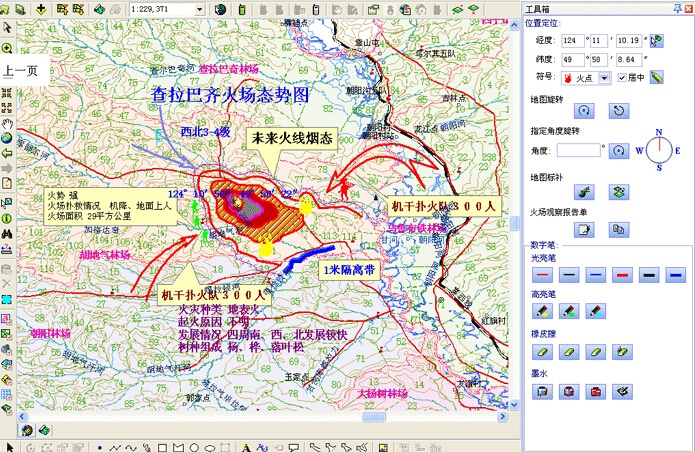Click the pencil button next to 居中
The height and width of the screenshot is (452, 695).
pyautogui.click(x=657, y=78)
